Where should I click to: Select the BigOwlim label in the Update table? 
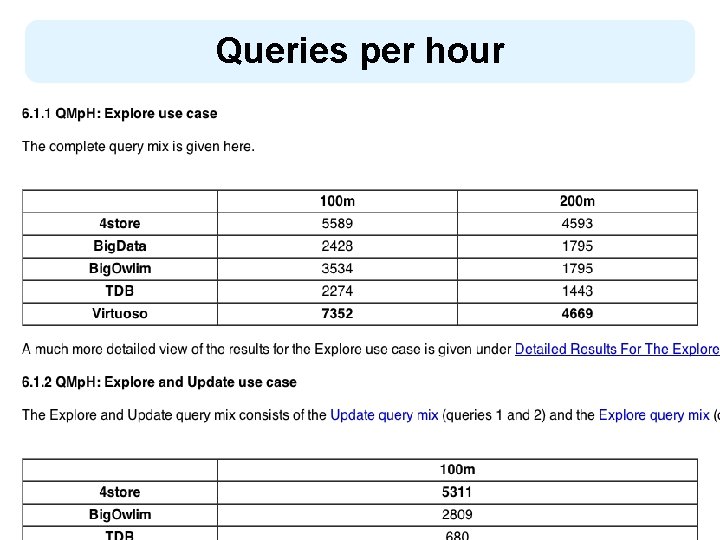120,515
